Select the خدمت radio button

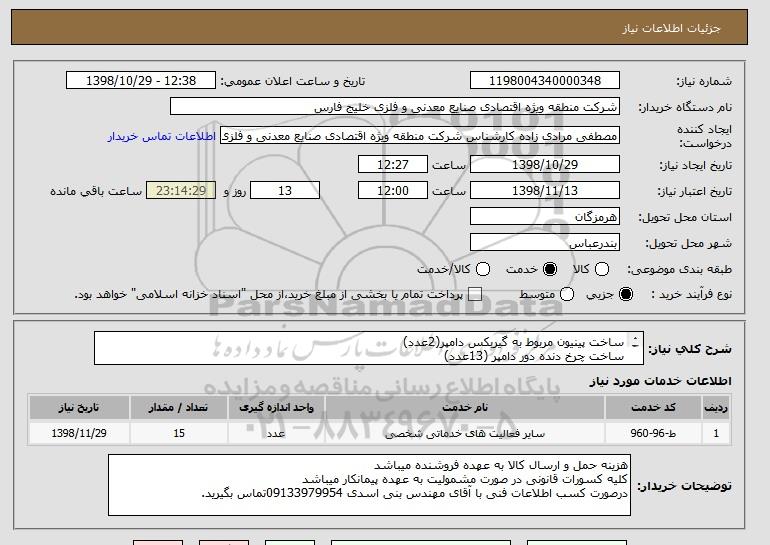click(550, 269)
